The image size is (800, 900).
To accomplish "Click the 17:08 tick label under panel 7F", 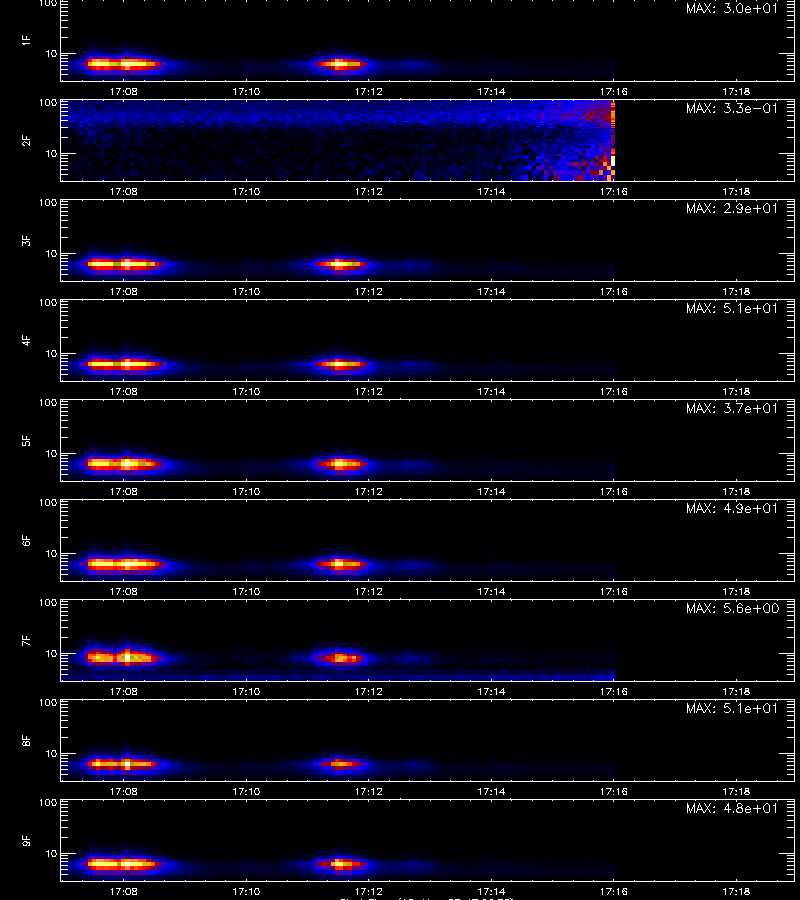I will [x=124, y=692].
